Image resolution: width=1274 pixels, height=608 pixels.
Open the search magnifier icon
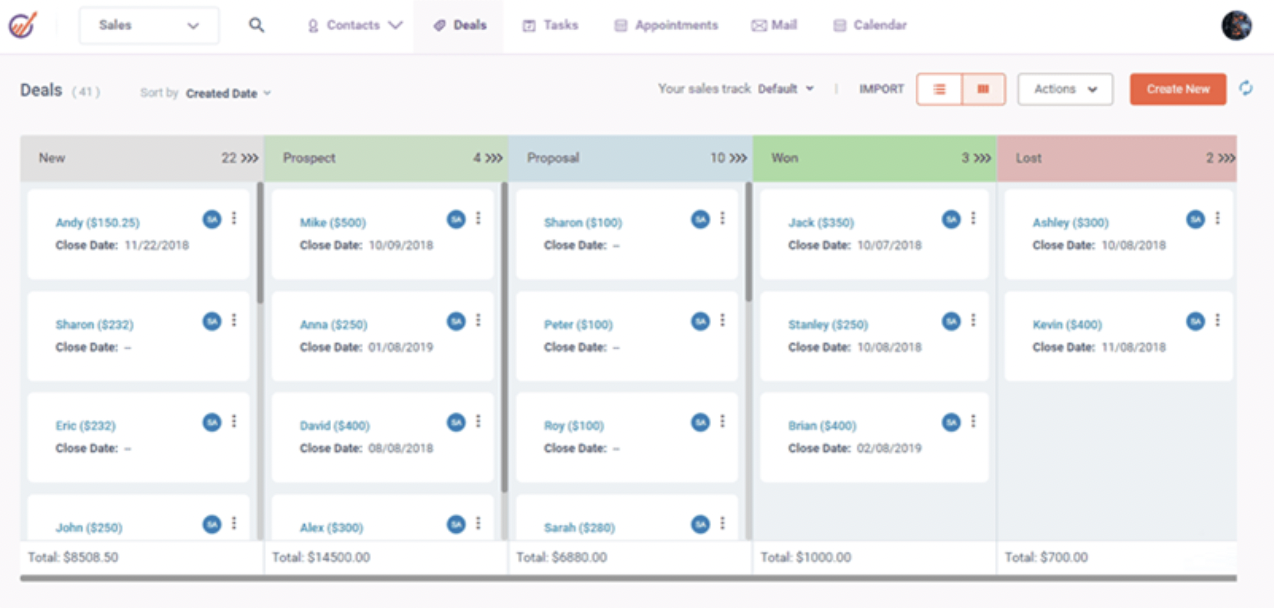pyautogui.click(x=257, y=26)
